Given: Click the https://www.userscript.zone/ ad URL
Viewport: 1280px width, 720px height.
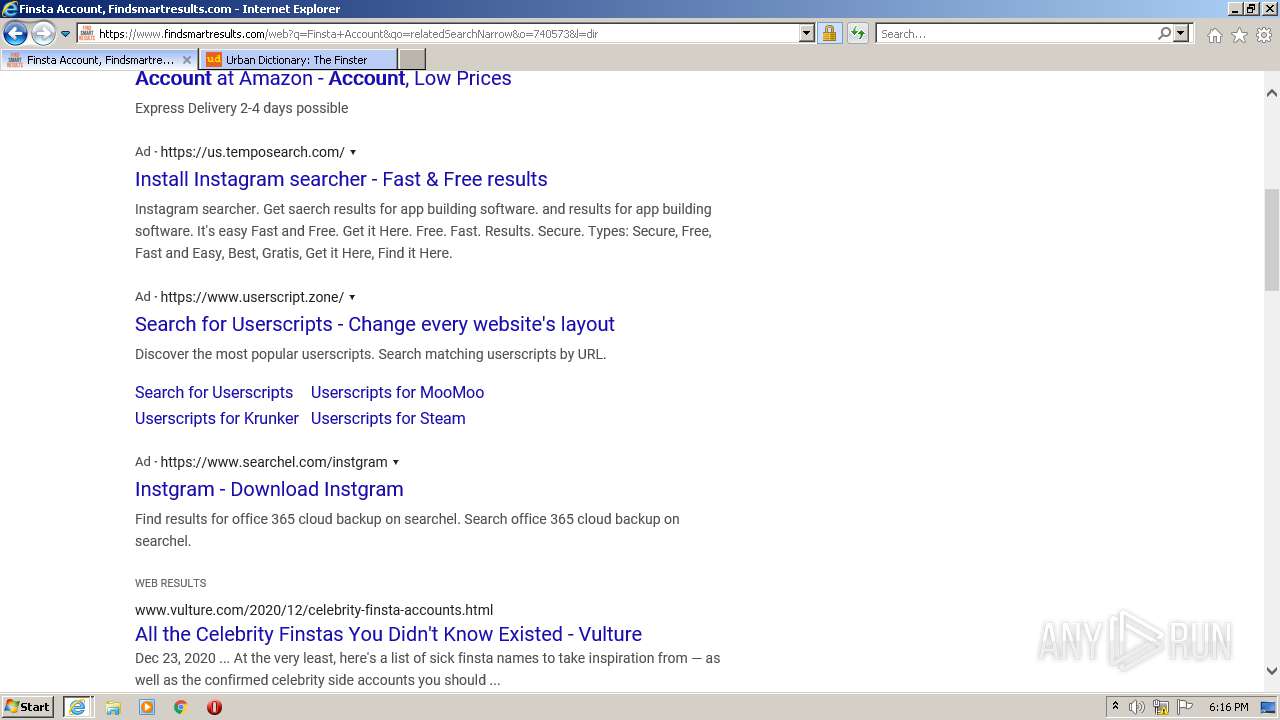Looking at the screenshot, I should click(x=252, y=297).
